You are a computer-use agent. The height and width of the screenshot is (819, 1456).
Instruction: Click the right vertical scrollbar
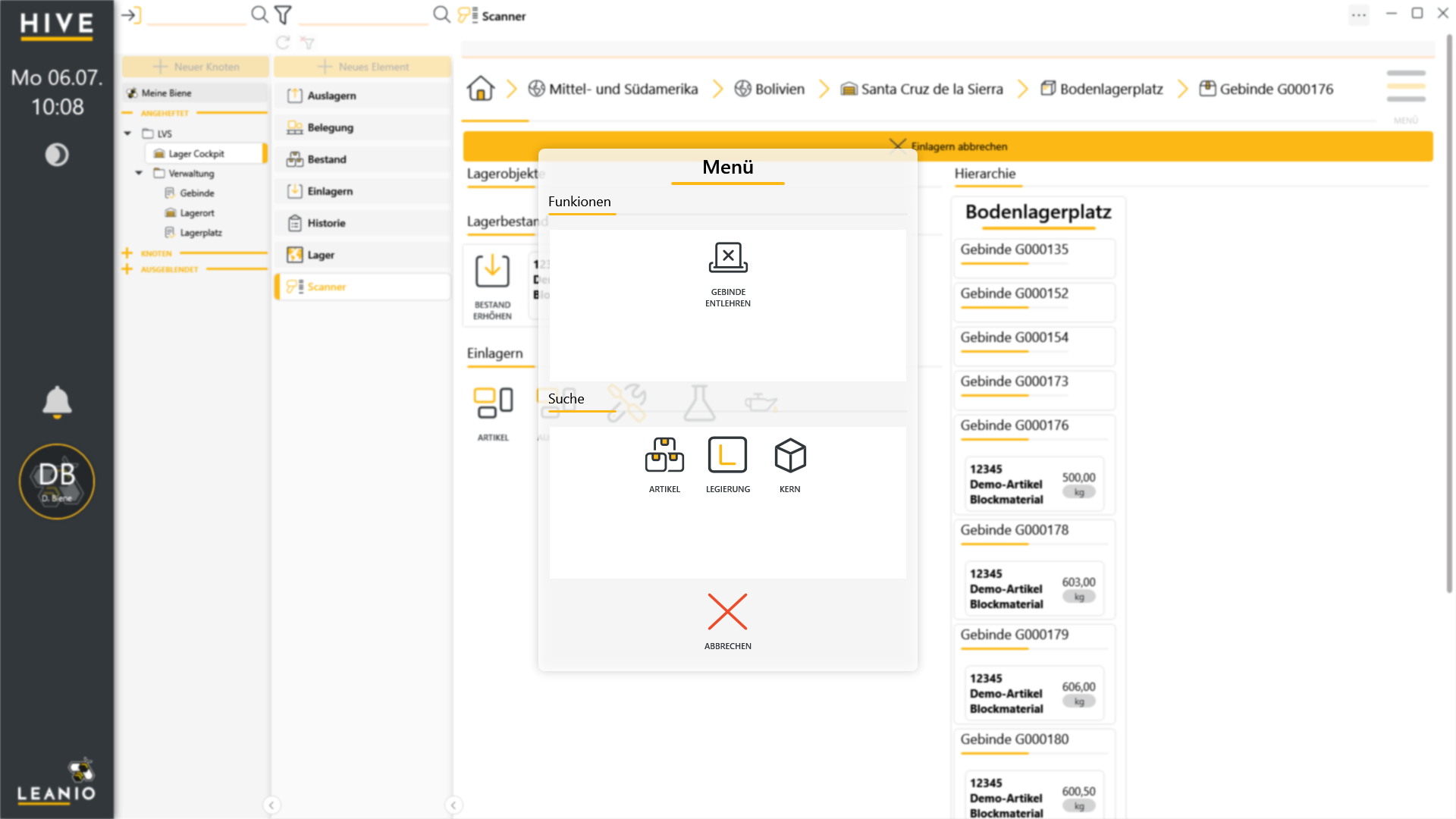(x=1449, y=315)
